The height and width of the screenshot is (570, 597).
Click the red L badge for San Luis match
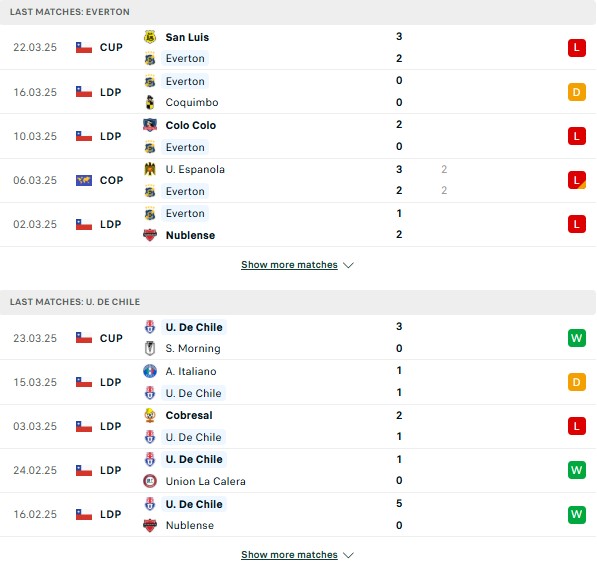(x=576, y=48)
